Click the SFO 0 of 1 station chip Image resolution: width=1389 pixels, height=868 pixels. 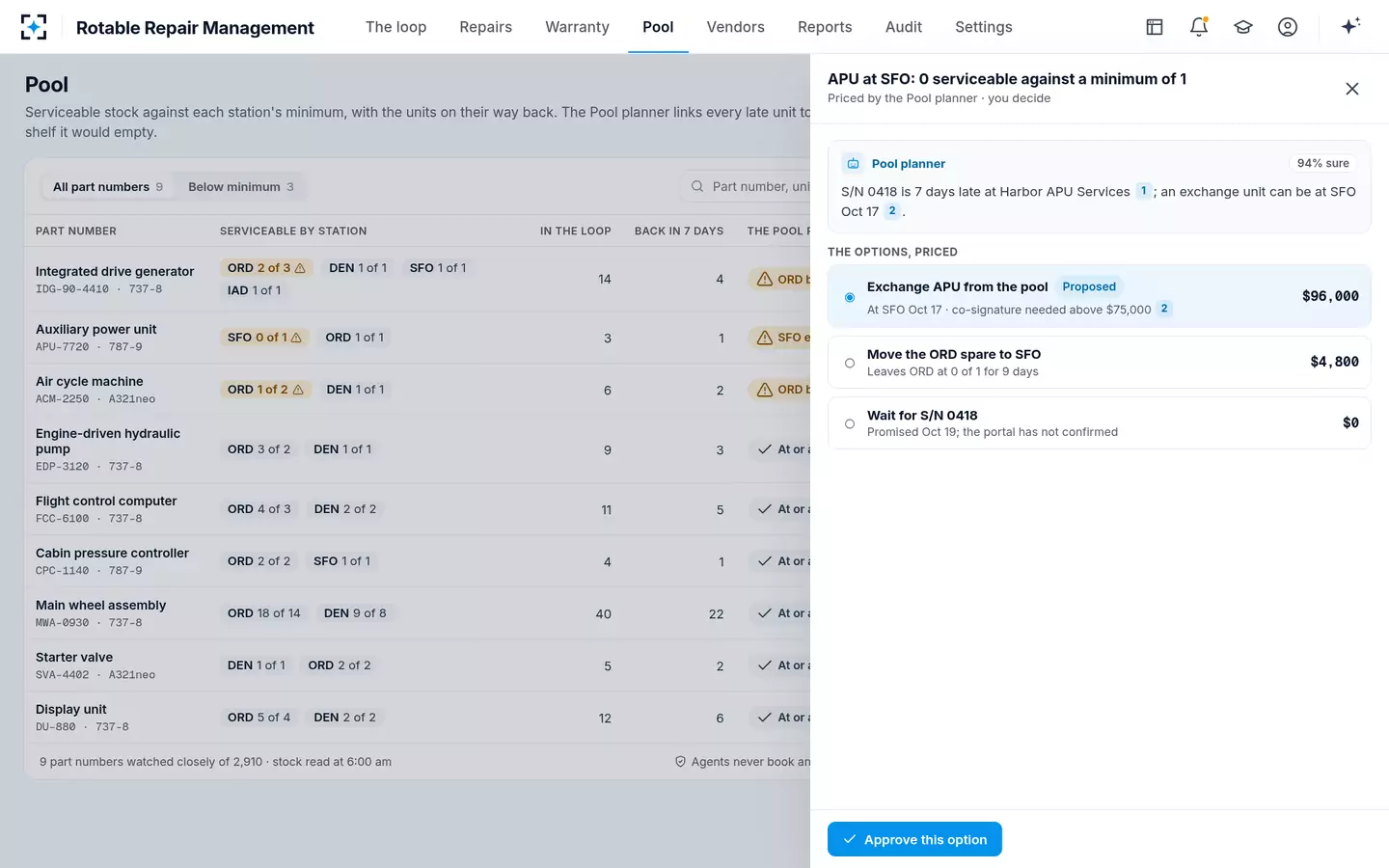(x=264, y=338)
